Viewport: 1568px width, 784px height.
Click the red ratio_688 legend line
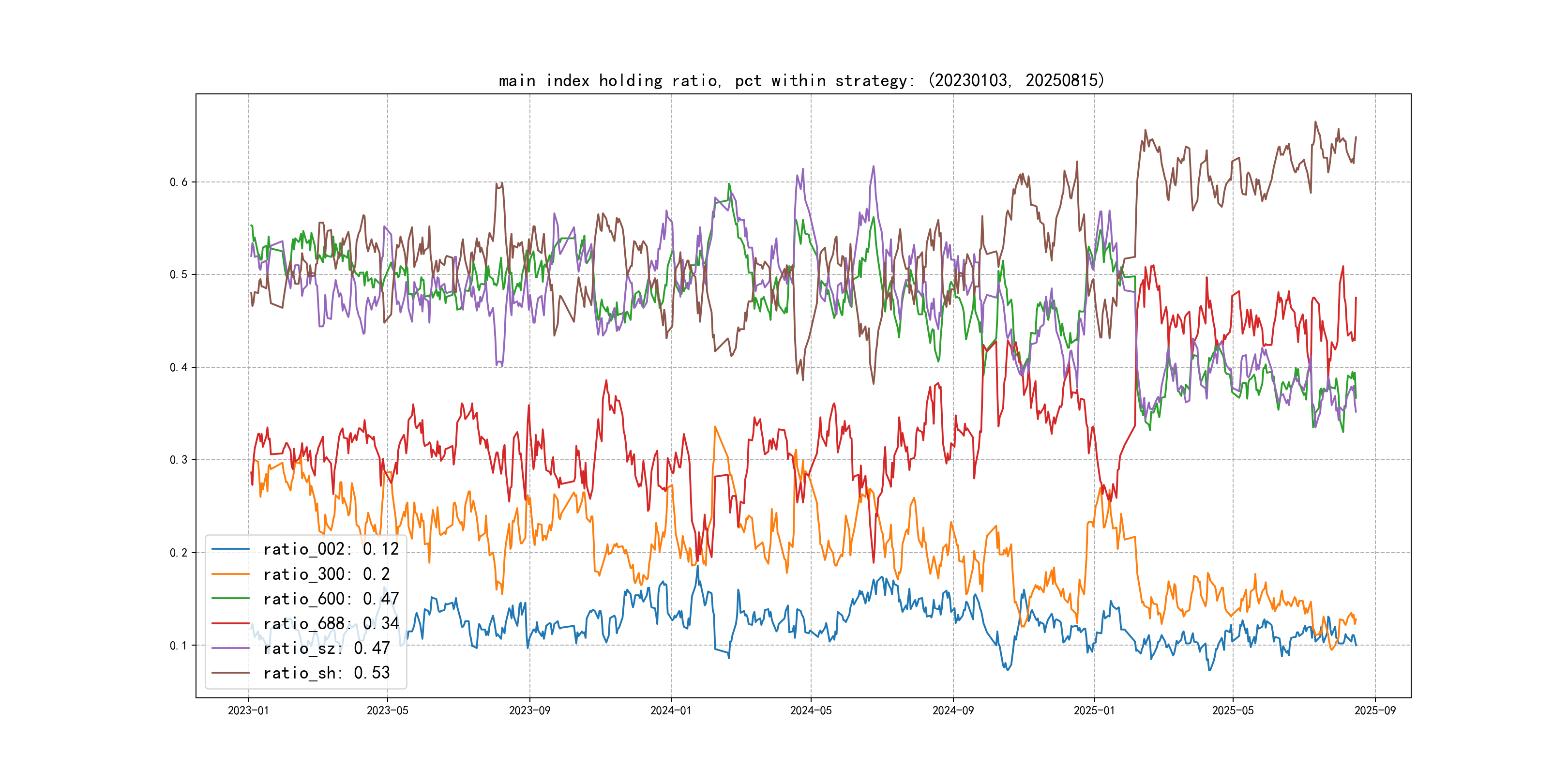pos(230,623)
